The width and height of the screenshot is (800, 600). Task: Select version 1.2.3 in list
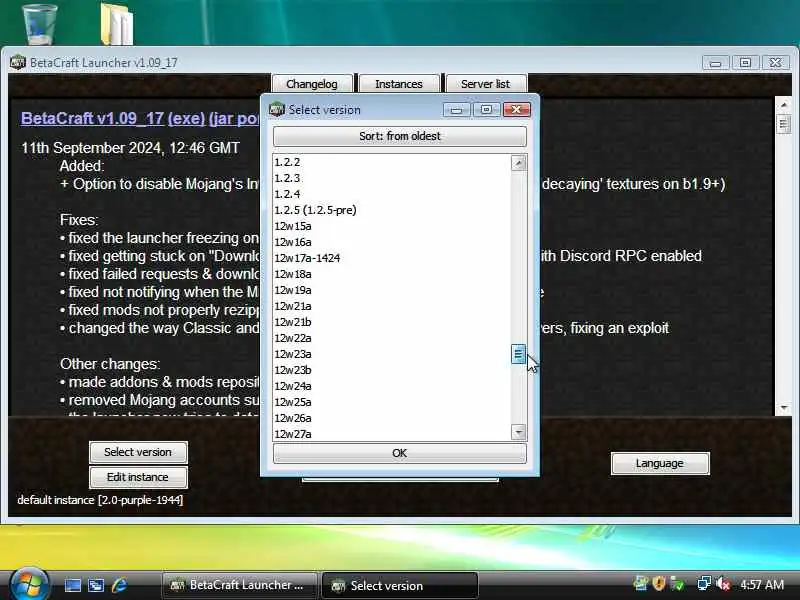392,178
